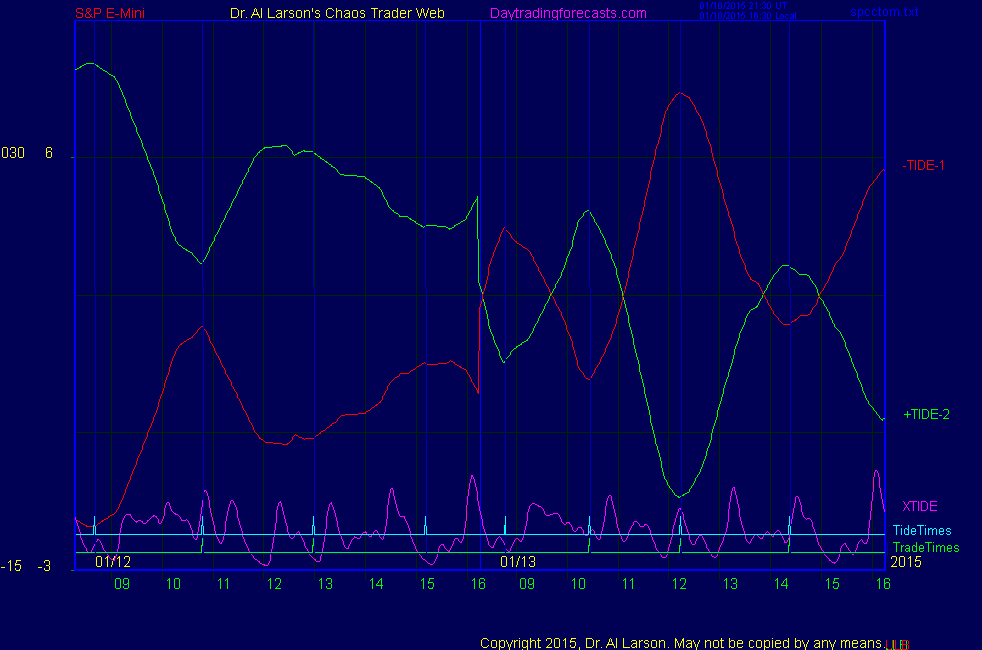Screen dimensions: 982x650
Task: Click the red peak of the -TIDE-1 curve
Action: pyautogui.click(x=681, y=93)
